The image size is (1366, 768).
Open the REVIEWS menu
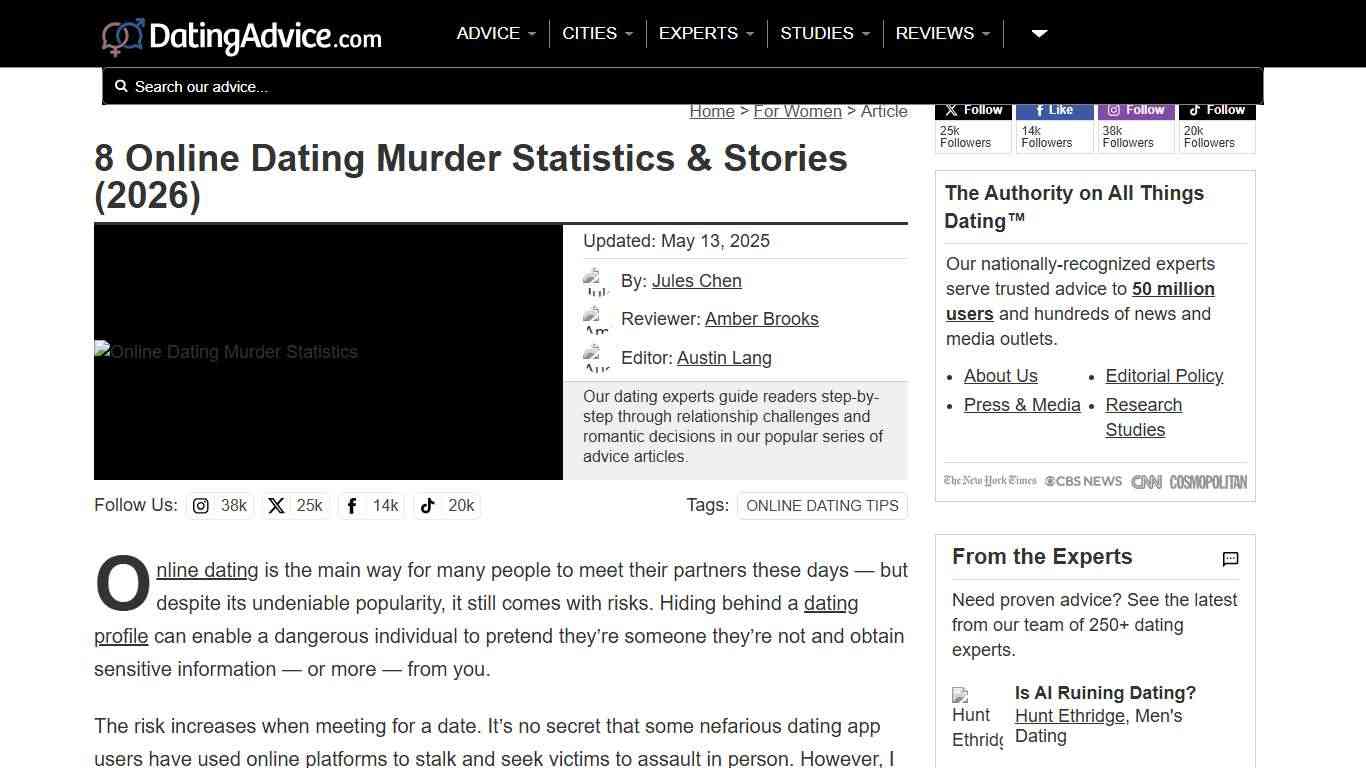(941, 33)
